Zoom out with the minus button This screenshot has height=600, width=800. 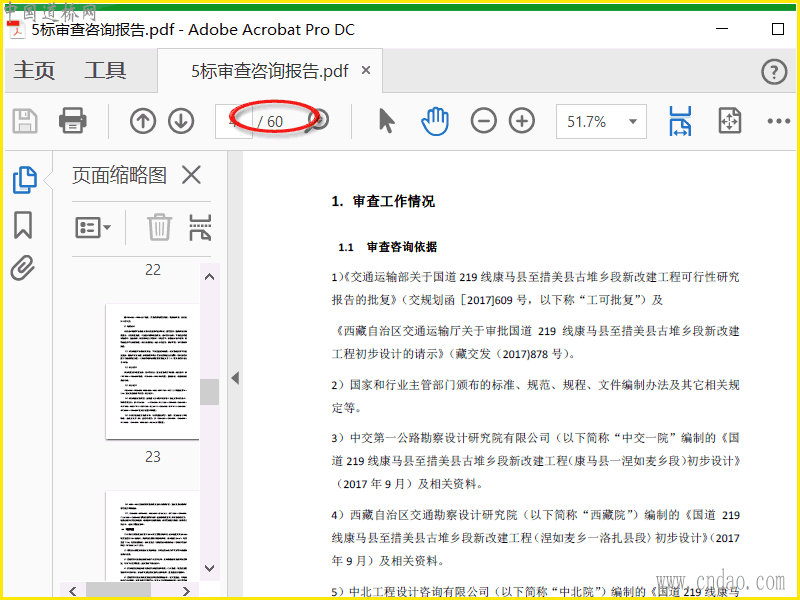pyautogui.click(x=483, y=121)
